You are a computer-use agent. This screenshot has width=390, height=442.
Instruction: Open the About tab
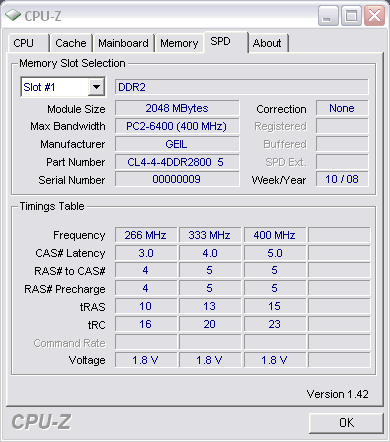click(x=268, y=43)
